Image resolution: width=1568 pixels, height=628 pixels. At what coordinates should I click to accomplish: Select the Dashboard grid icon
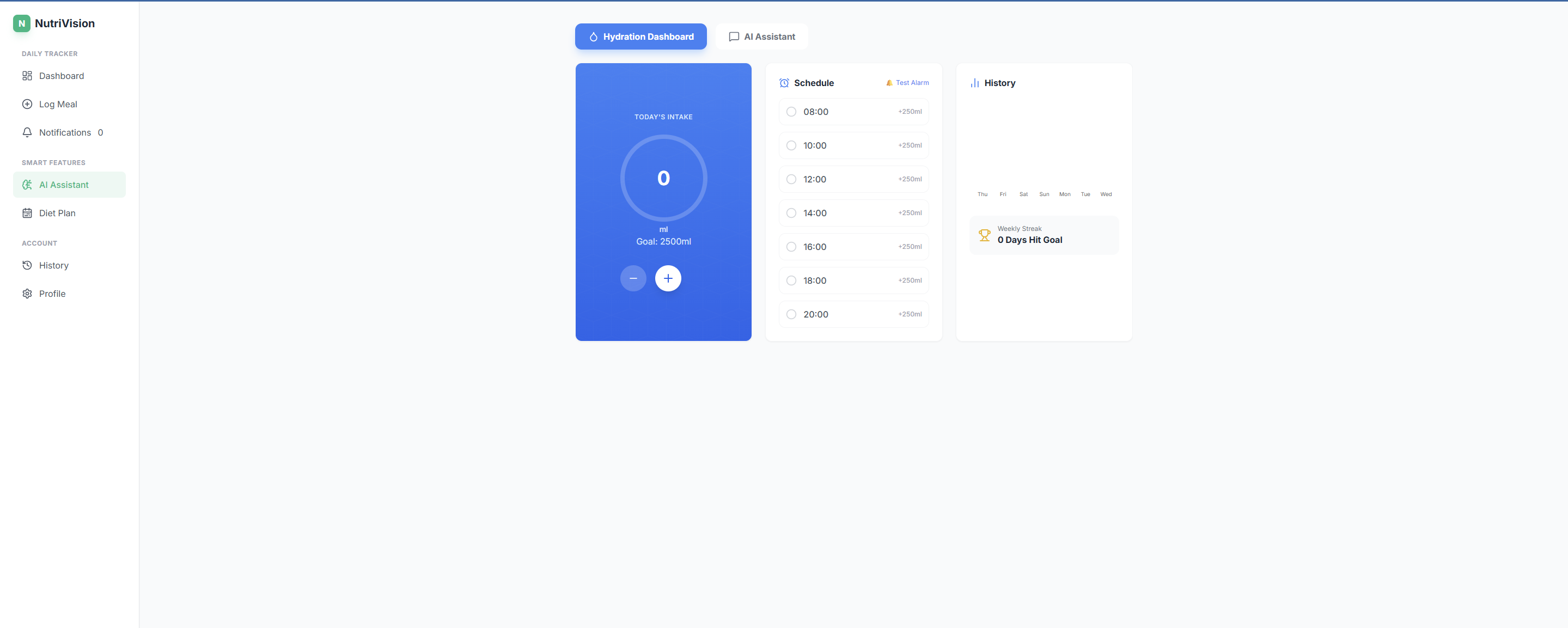pyautogui.click(x=27, y=76)
